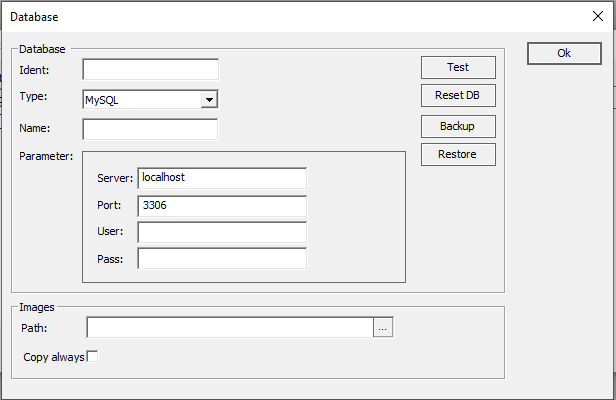The image size is (616, 400).
Task: Click the Images group heading
Action: (x=38, y=308)
